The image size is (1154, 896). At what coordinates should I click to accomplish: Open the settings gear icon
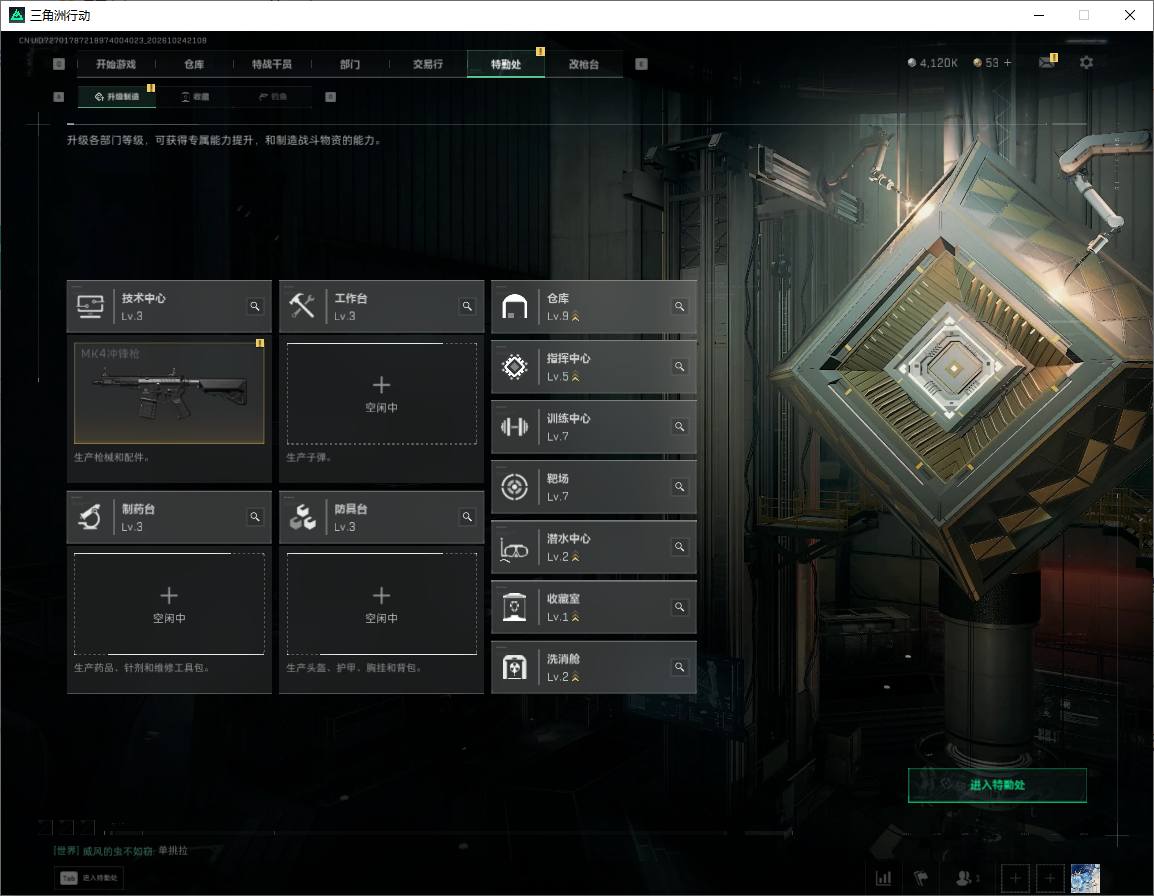[x=1086, y=63]
